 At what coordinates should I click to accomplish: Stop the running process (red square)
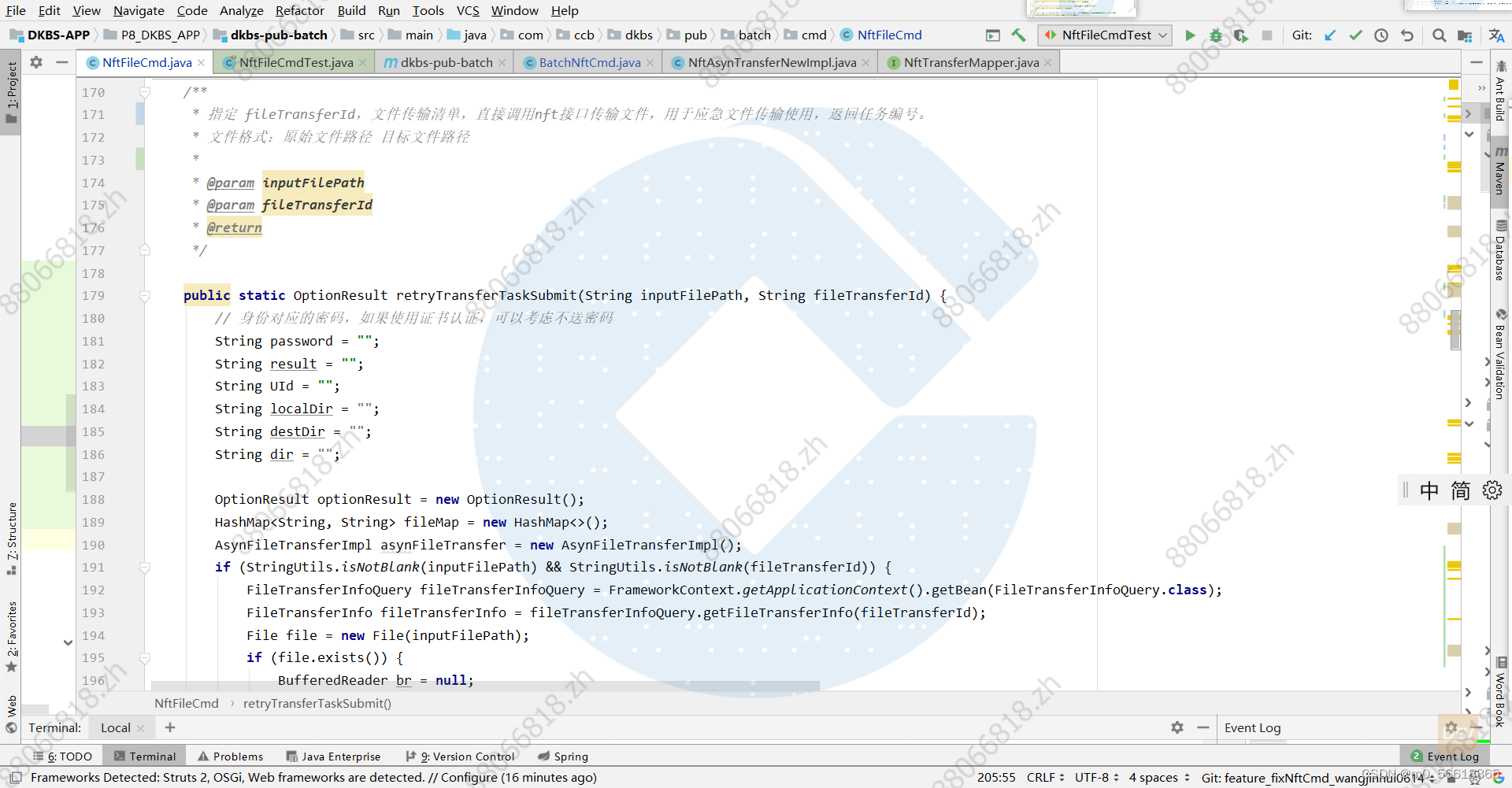[1268, 35]
